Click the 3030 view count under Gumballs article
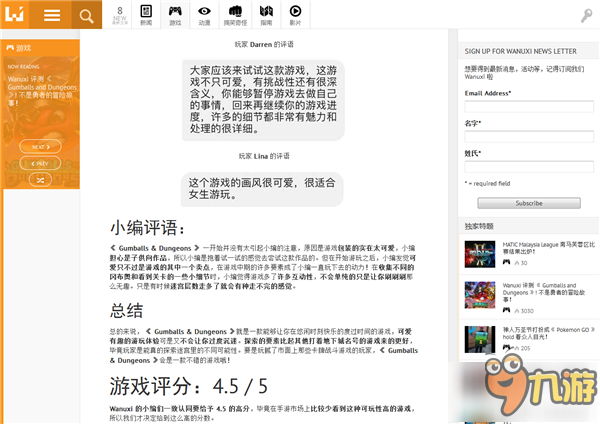600x424 pixels. coord(524,311)
